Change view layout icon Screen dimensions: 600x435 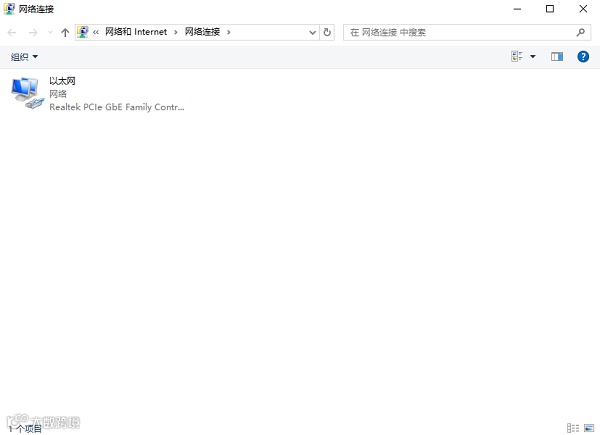(x=517, y=57)
